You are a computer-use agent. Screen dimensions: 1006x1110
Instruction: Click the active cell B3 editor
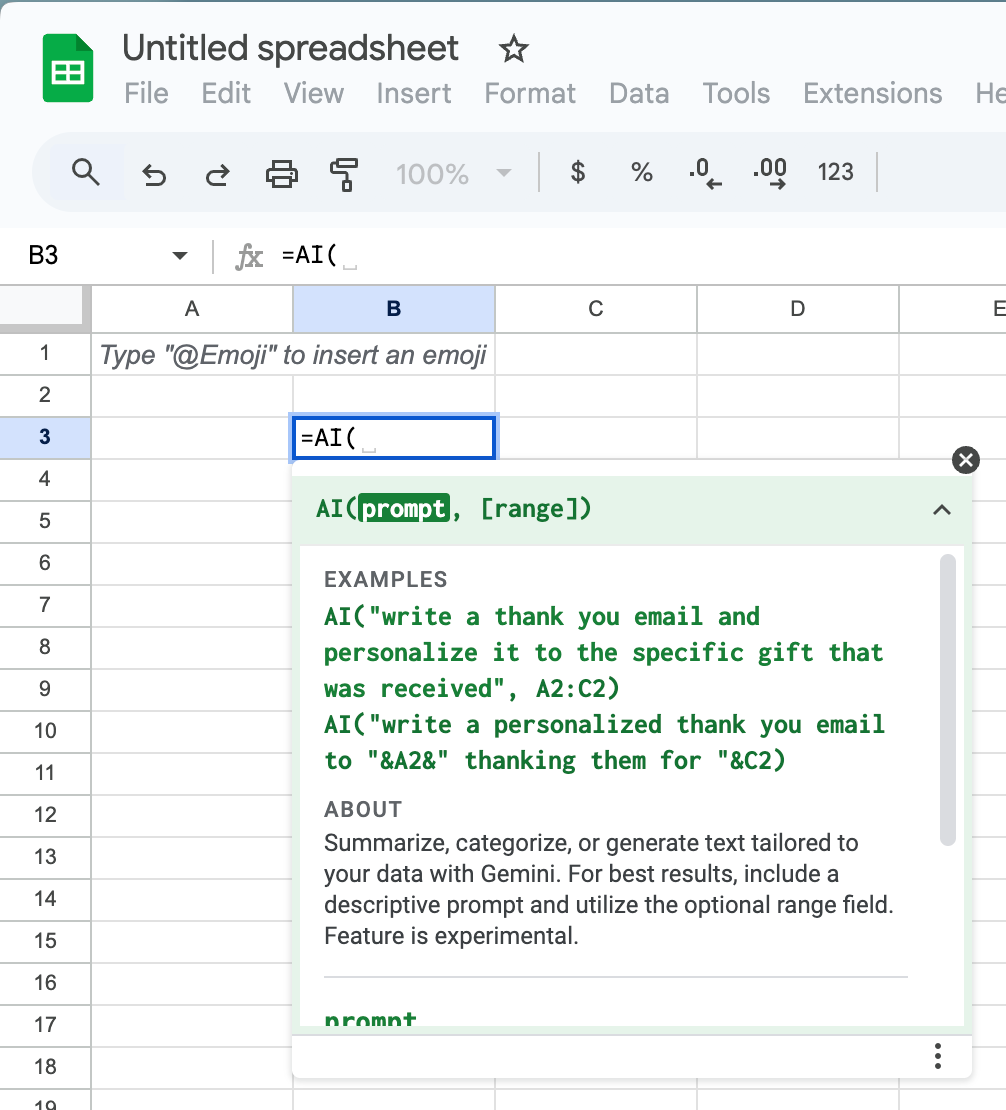[394, 437]
